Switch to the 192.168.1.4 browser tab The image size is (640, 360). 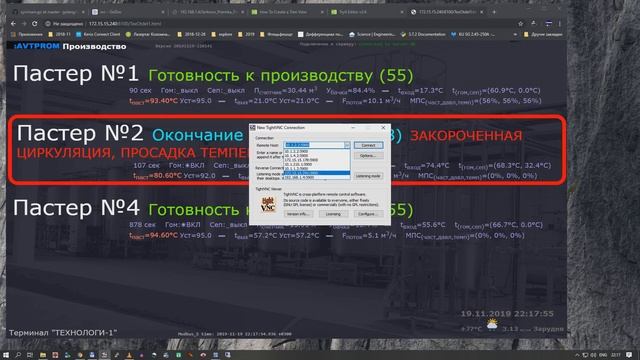(x=208, y=12)
